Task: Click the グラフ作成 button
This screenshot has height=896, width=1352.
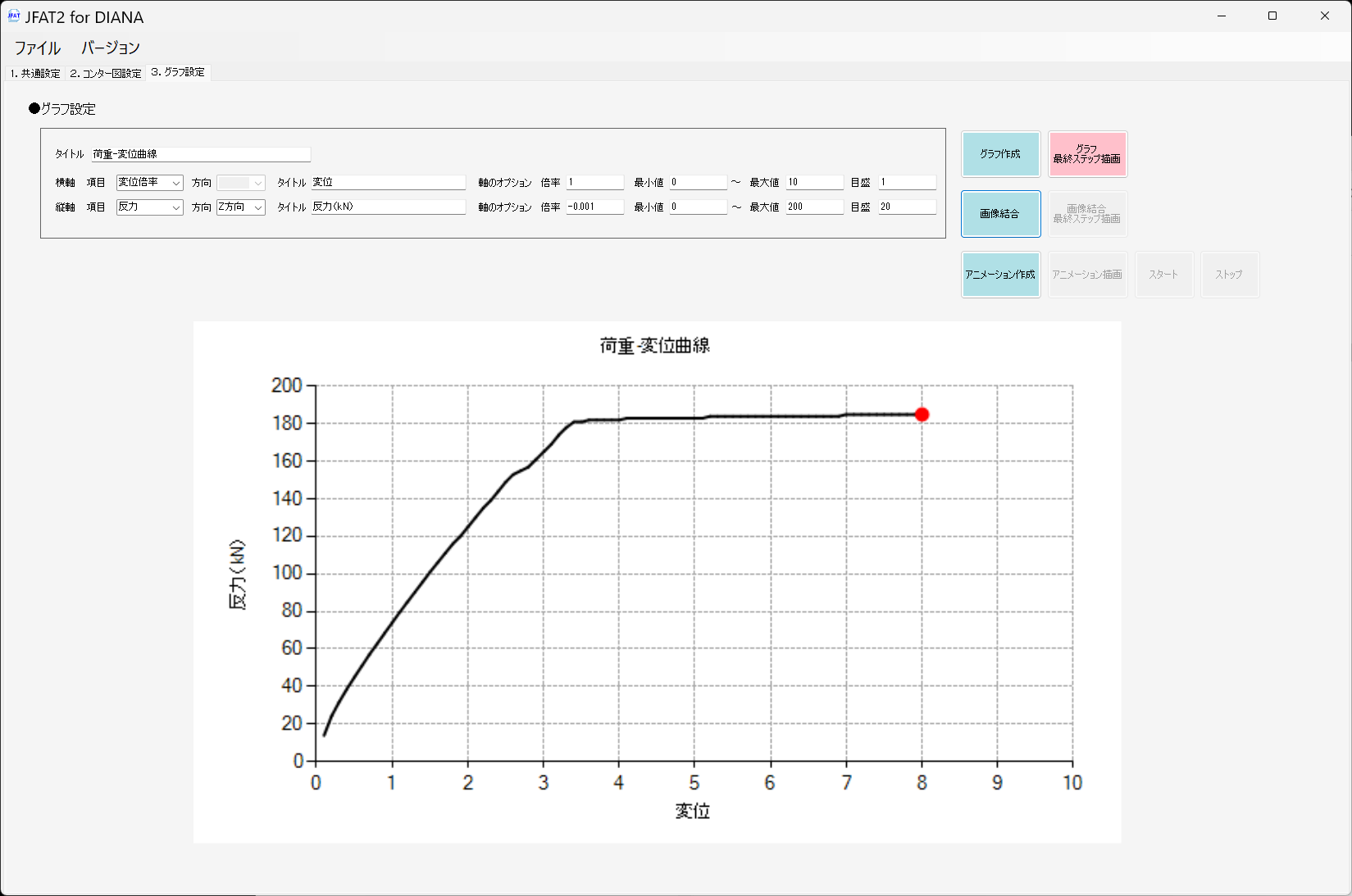Action: (1000, 154)
